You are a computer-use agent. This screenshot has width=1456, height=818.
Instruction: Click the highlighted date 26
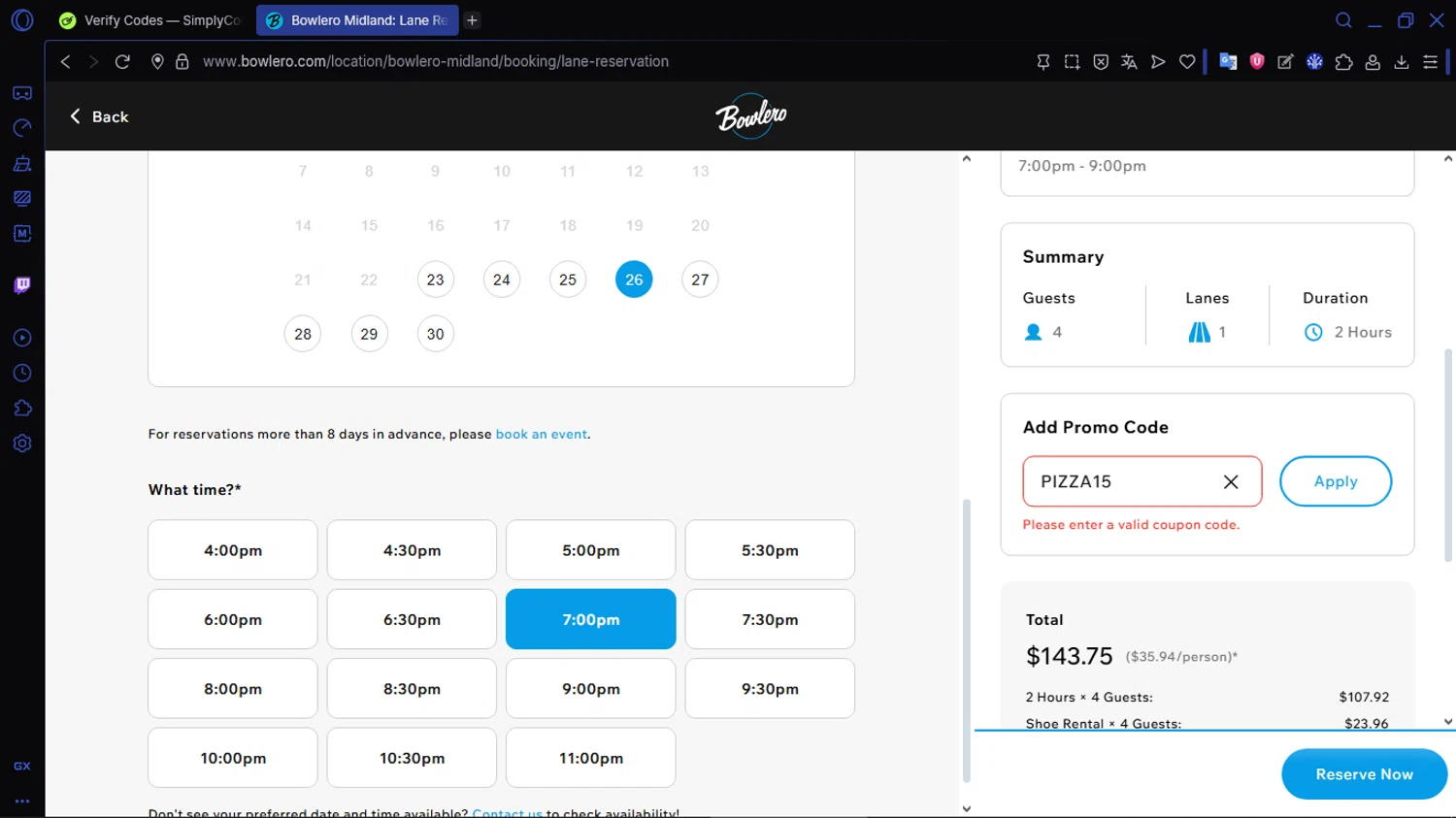[x=634, y=279]
